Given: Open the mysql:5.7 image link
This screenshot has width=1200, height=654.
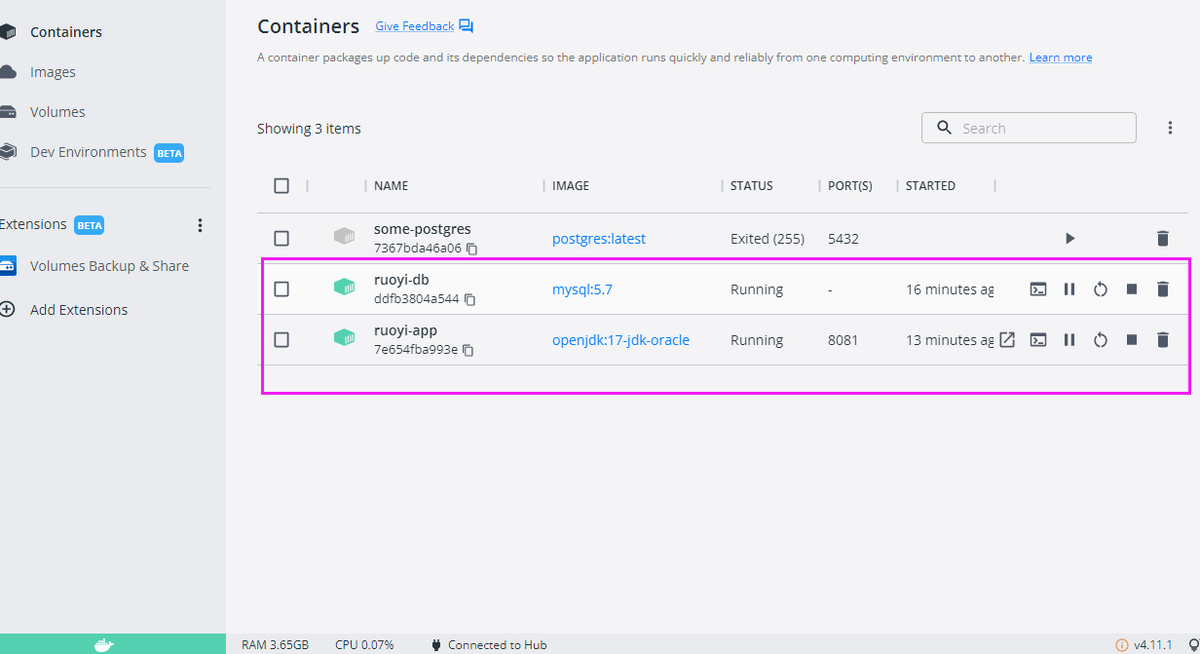Looking at the screenshot, I should click(x=582, y=289).
